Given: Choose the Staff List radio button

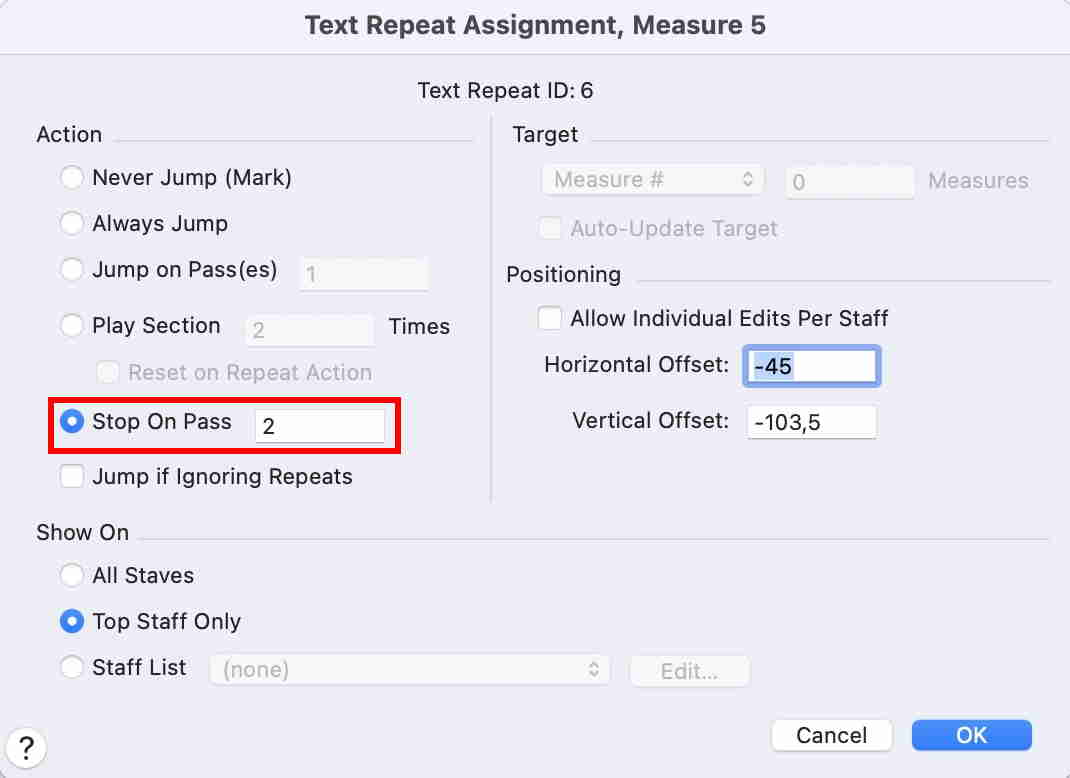Looking at the screenshot, I should pyautogui.click(x=72, y=668).
